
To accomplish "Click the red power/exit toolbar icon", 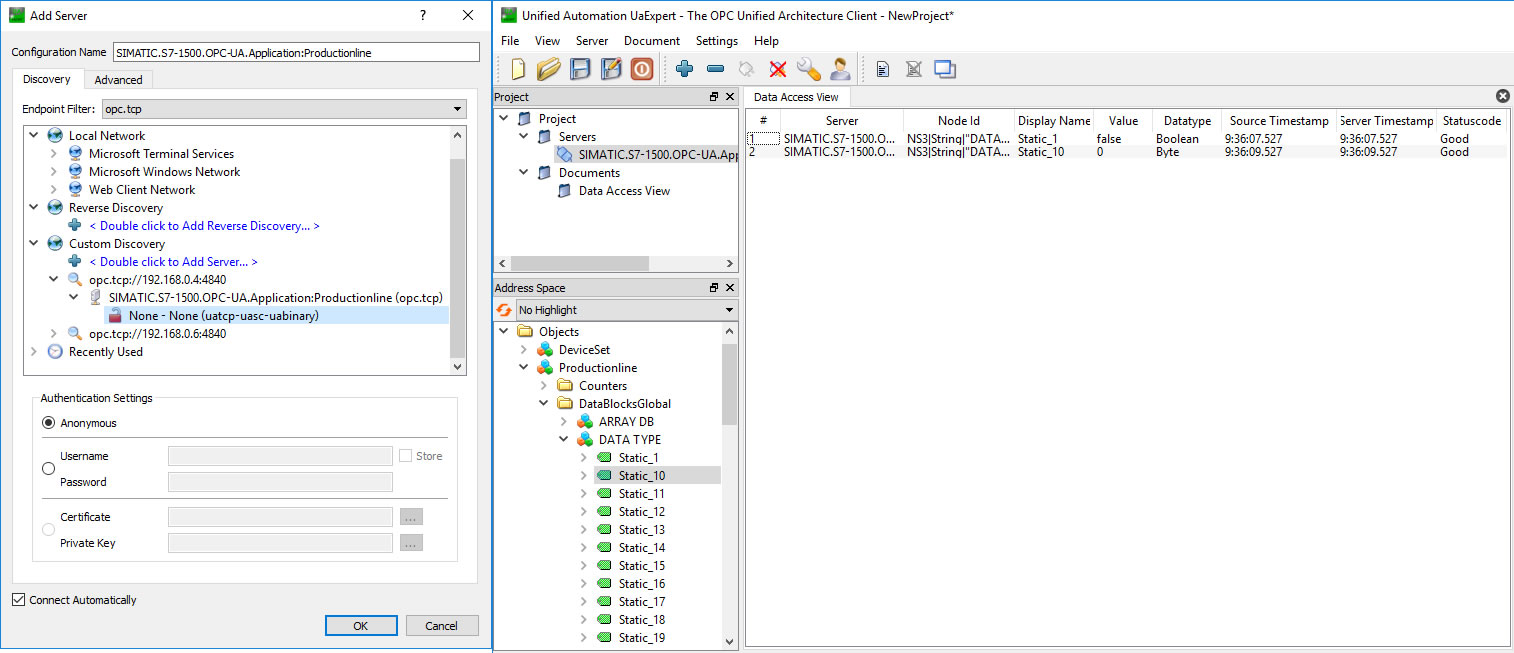I will tap(642, 69).
